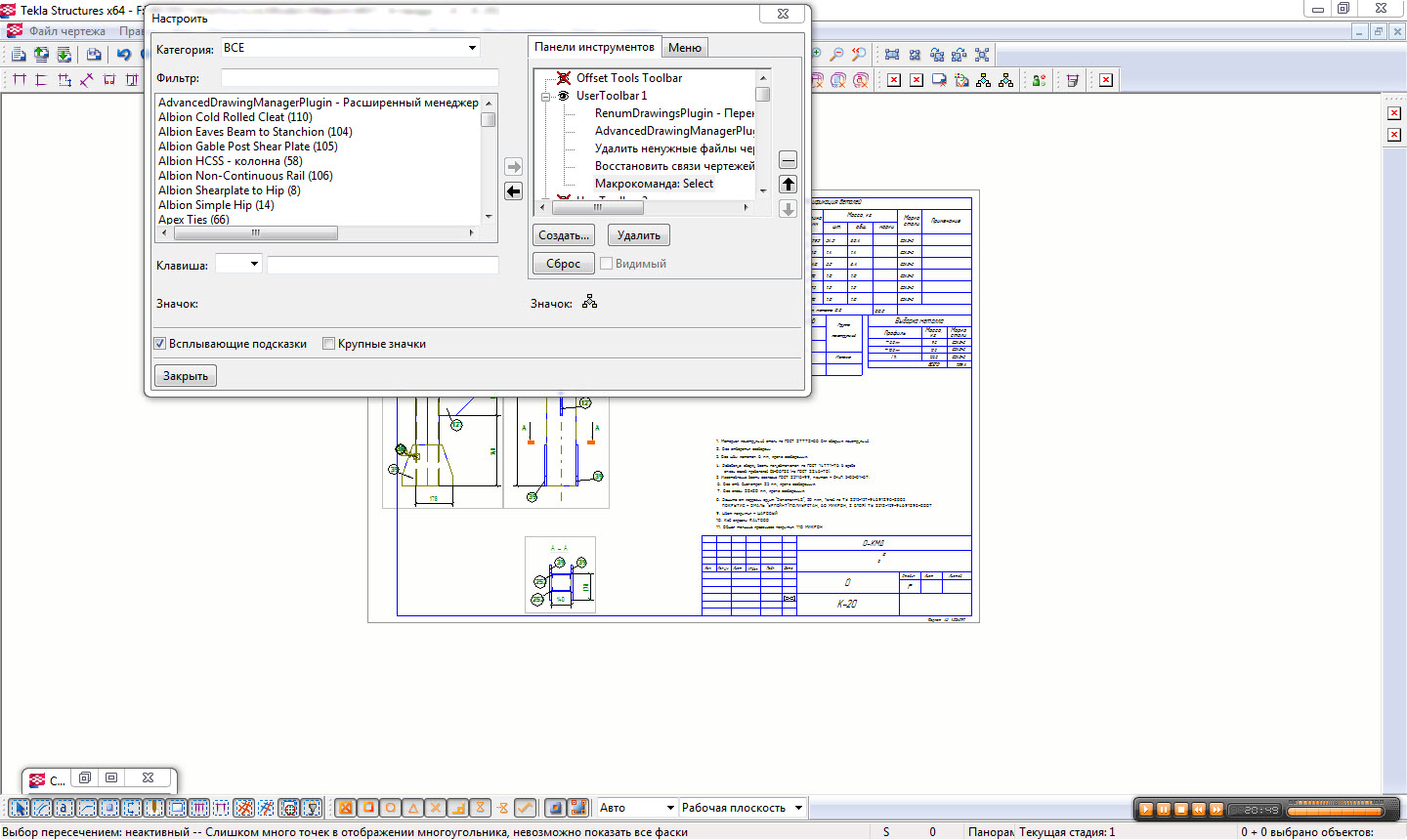Collapse the UserToolbar1 tree node
1407x840 pixels.
coord(546,96)
